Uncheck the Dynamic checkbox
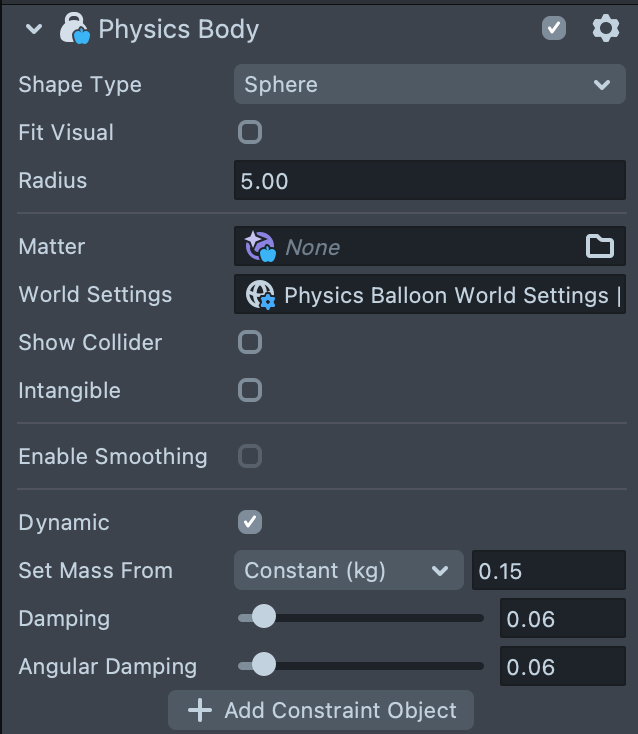The width and height of the screenshot is (638, 734). [250, 522]
